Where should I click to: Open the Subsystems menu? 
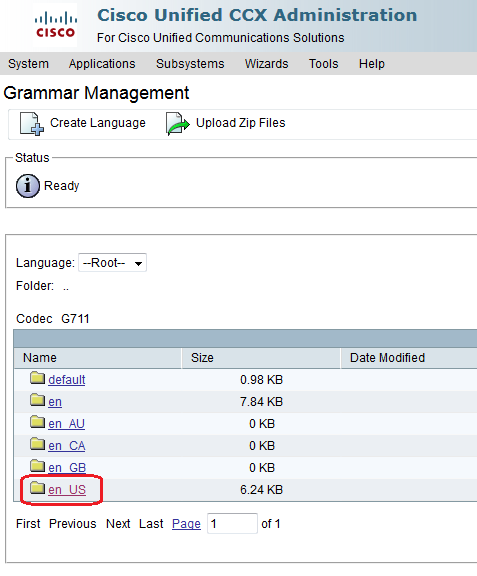click(190, 64)
